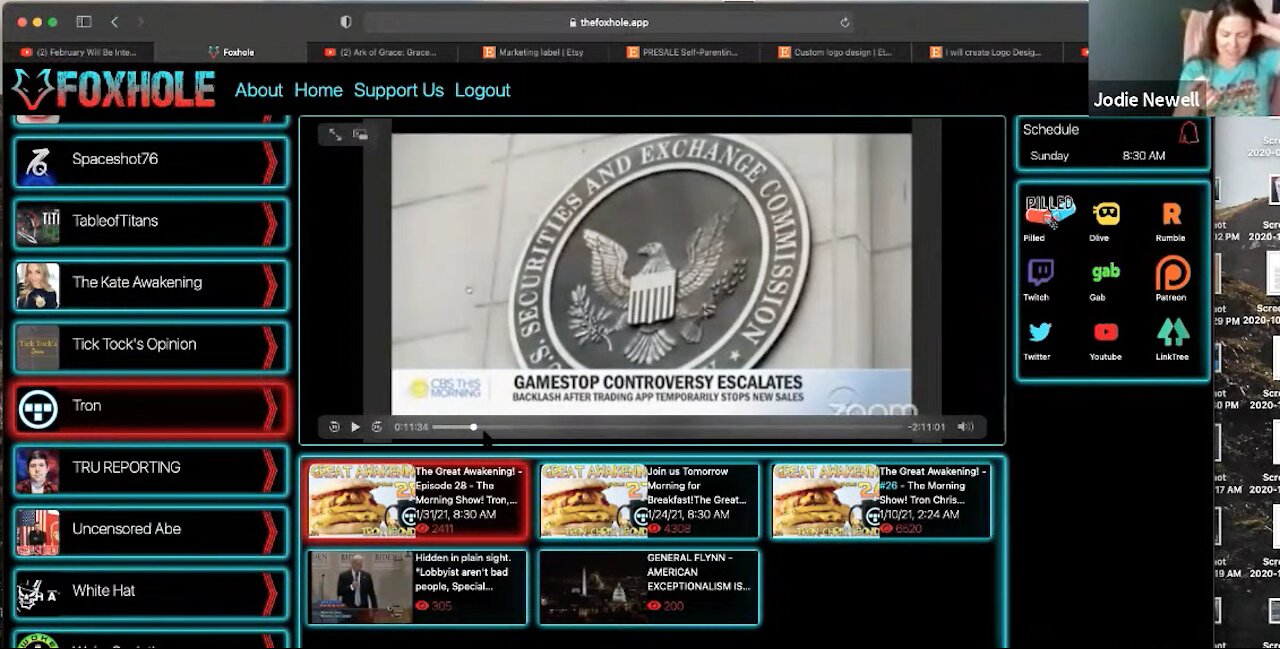Play the paused video
This screenshot has width=1280, height=649.
click(x=355, y=427)
